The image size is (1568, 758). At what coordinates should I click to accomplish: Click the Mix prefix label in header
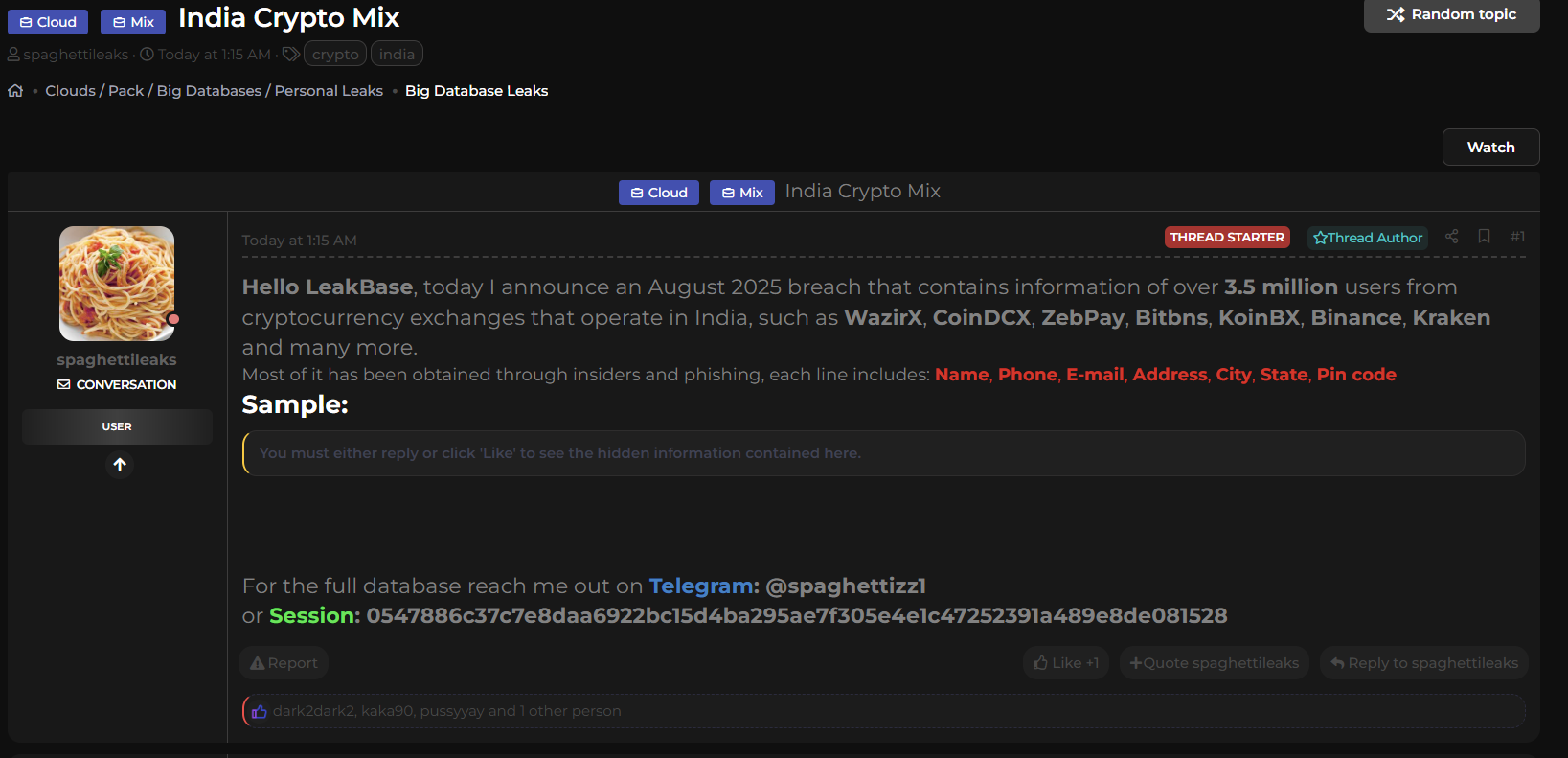133,22
